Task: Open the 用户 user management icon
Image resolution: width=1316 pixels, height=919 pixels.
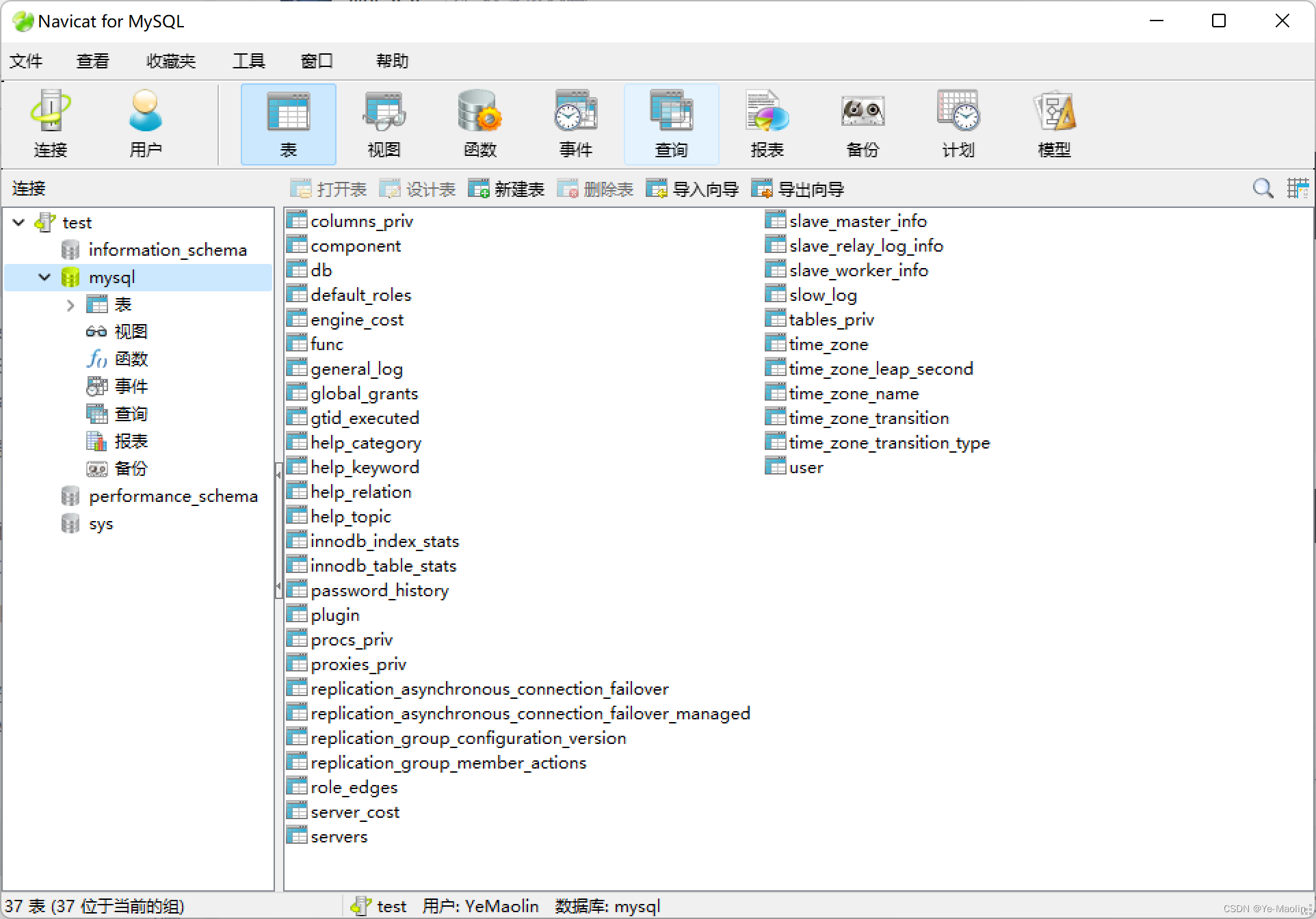Action: click(145, 123)
